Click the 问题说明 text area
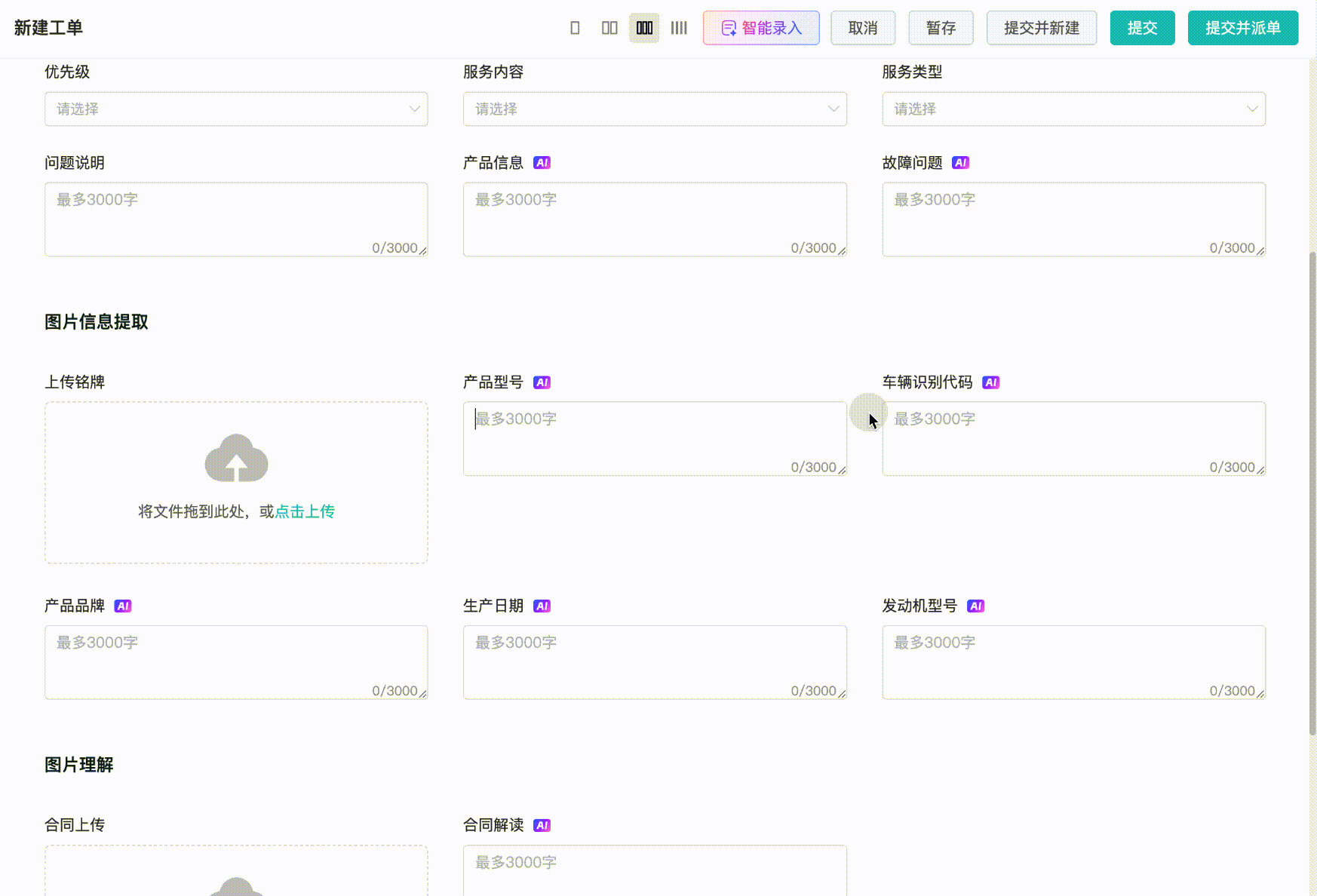Image resolution: width=1317 pixels, height=896 pixels. tap(236, 219)
